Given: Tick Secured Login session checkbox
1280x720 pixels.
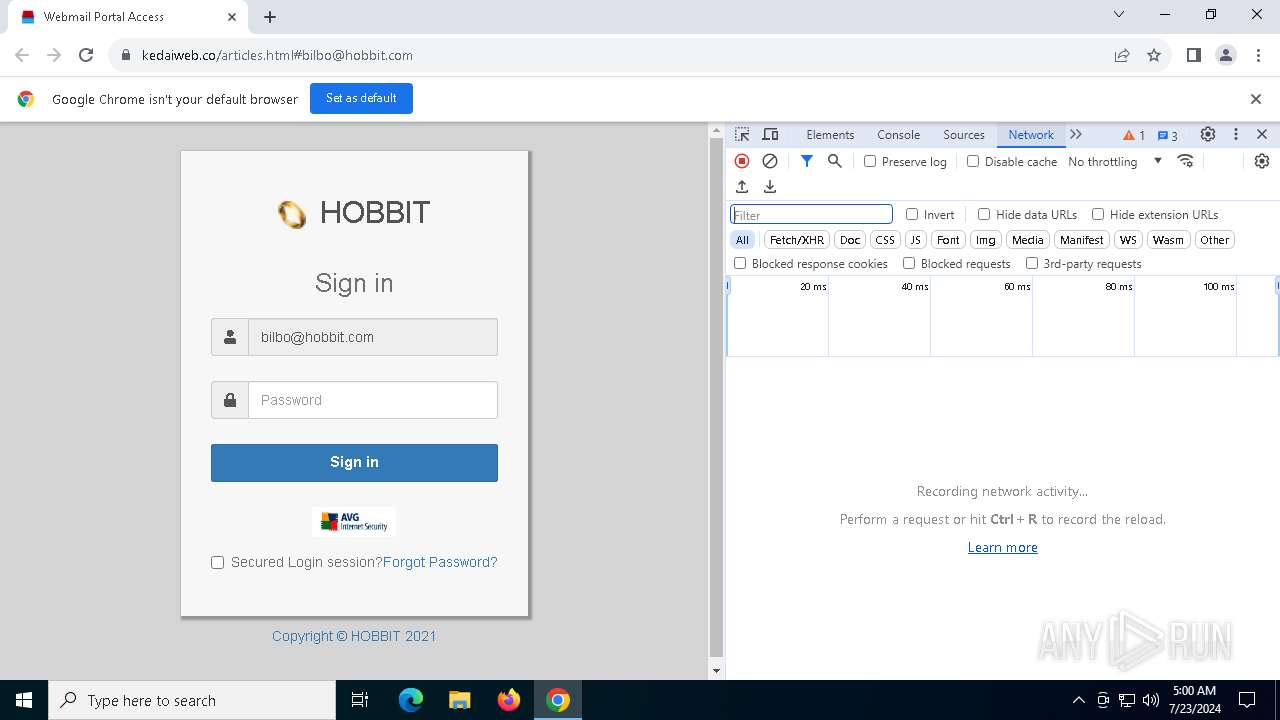Looking at the screenshot, I should 217,562.
